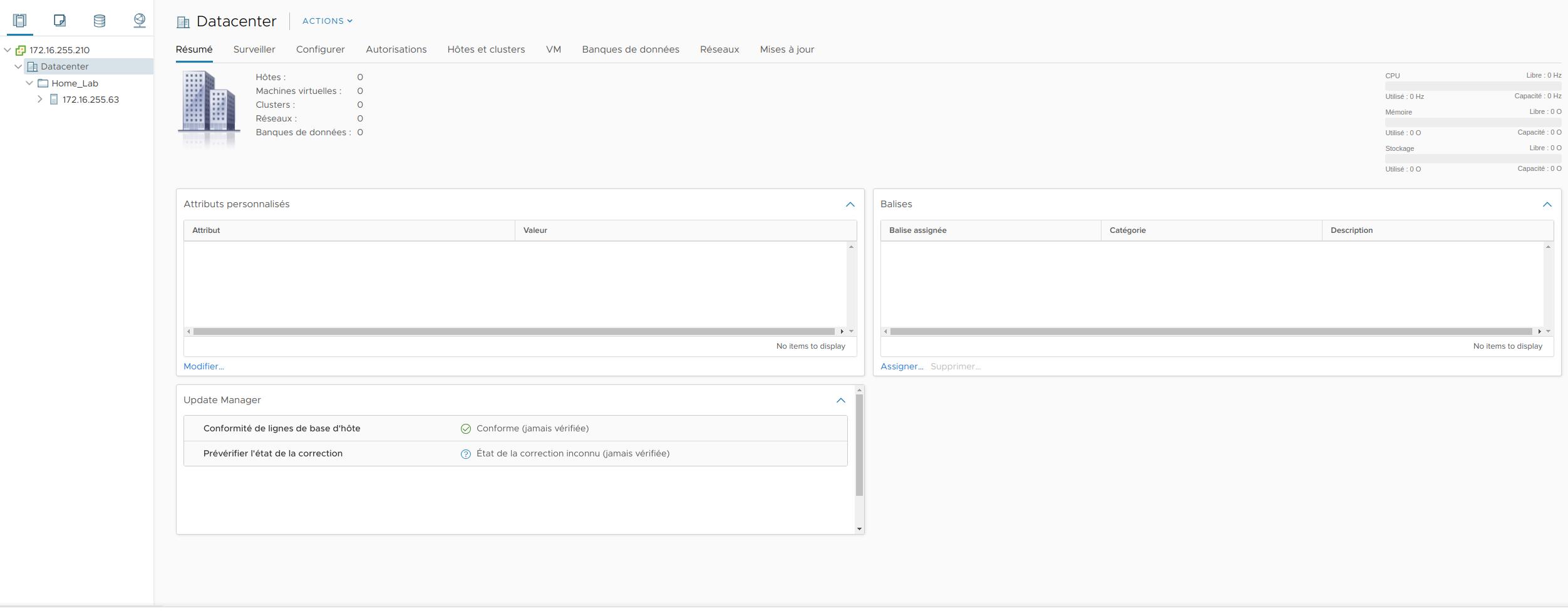The image size is (1568, 611).
Task: Sort by the Balise assignée column header
Action: click(991, 230)
